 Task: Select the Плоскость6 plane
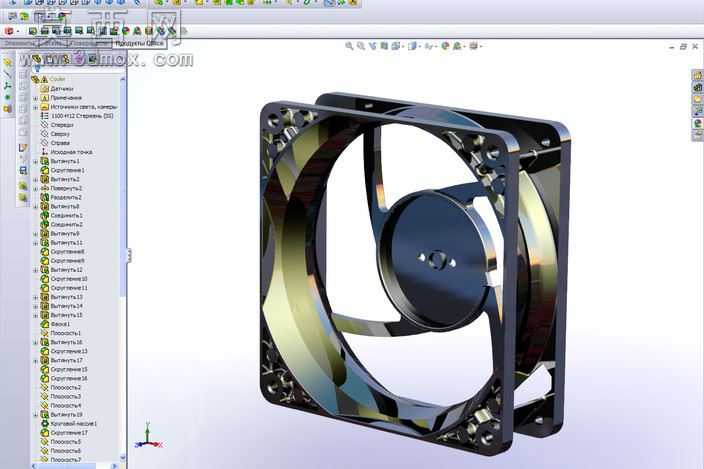pyautogui.click(x=61, y=451)
